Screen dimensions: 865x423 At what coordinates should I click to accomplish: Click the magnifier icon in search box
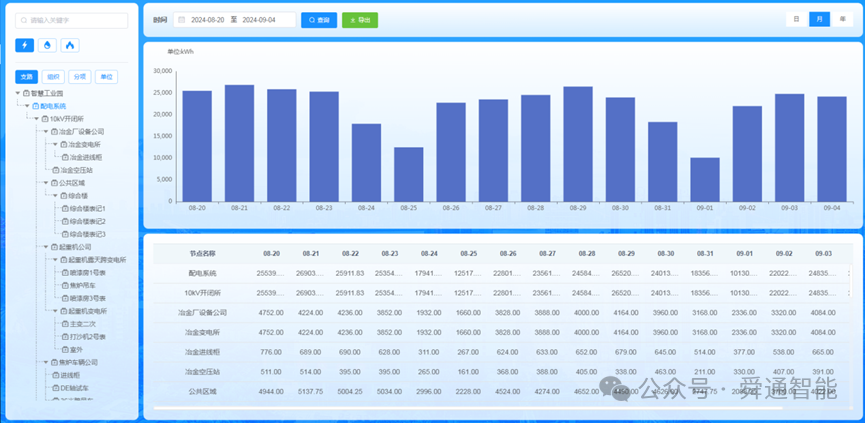(x=24, y=20)
